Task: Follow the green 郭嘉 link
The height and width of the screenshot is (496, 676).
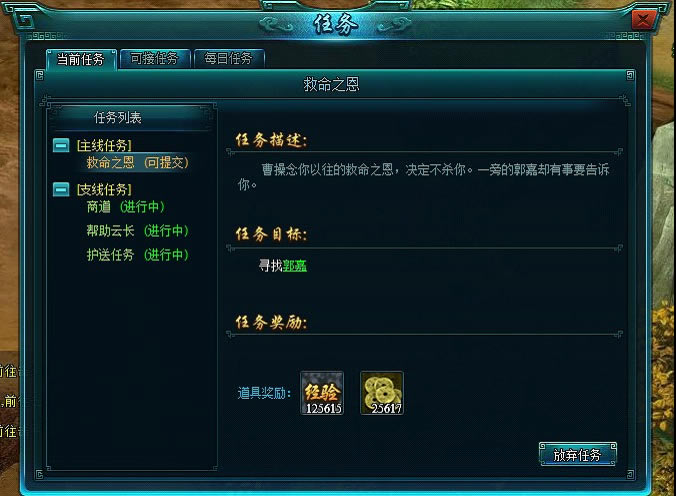Action: pos(295,265)
